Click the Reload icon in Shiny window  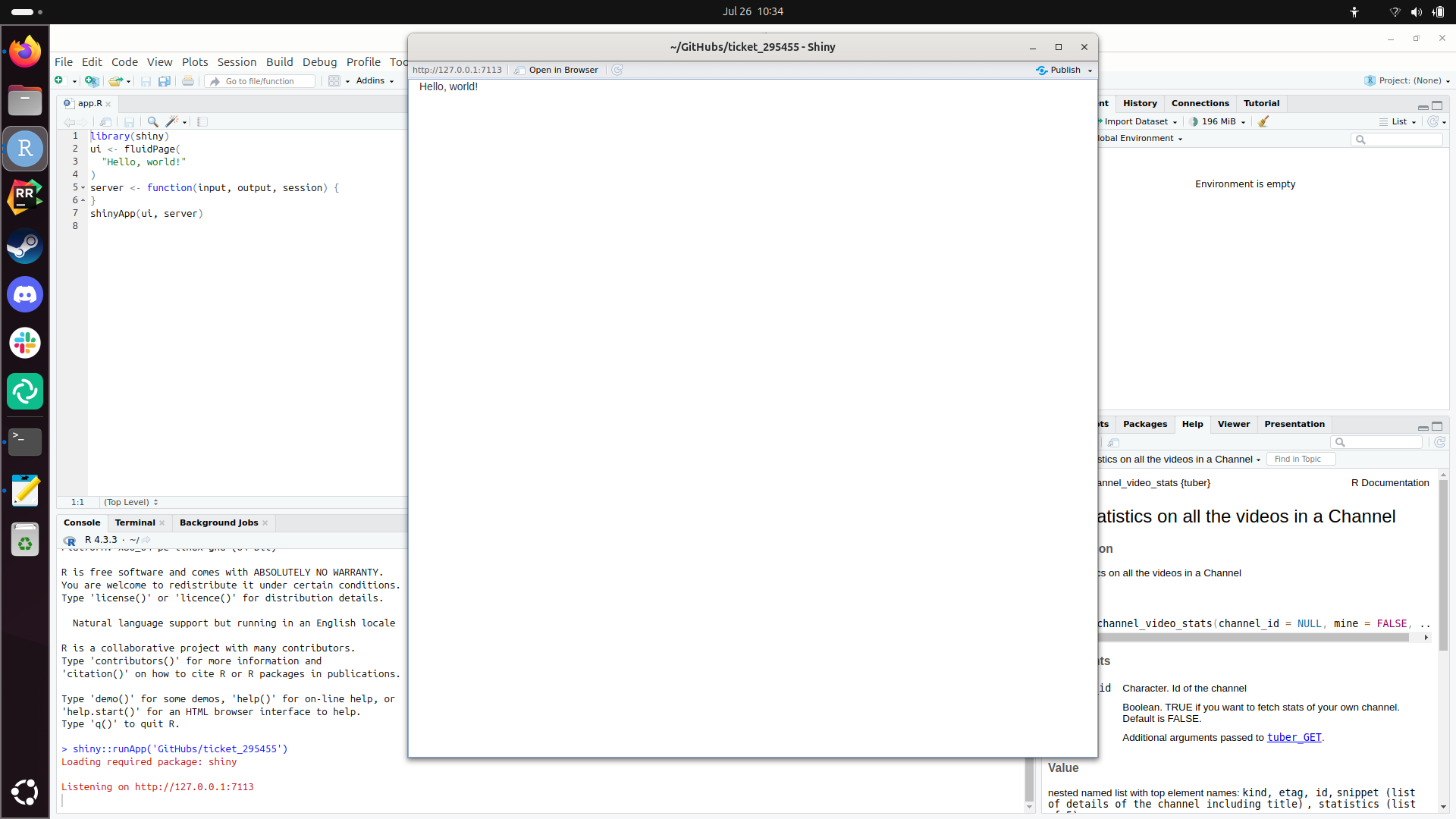tap(617, 70)
